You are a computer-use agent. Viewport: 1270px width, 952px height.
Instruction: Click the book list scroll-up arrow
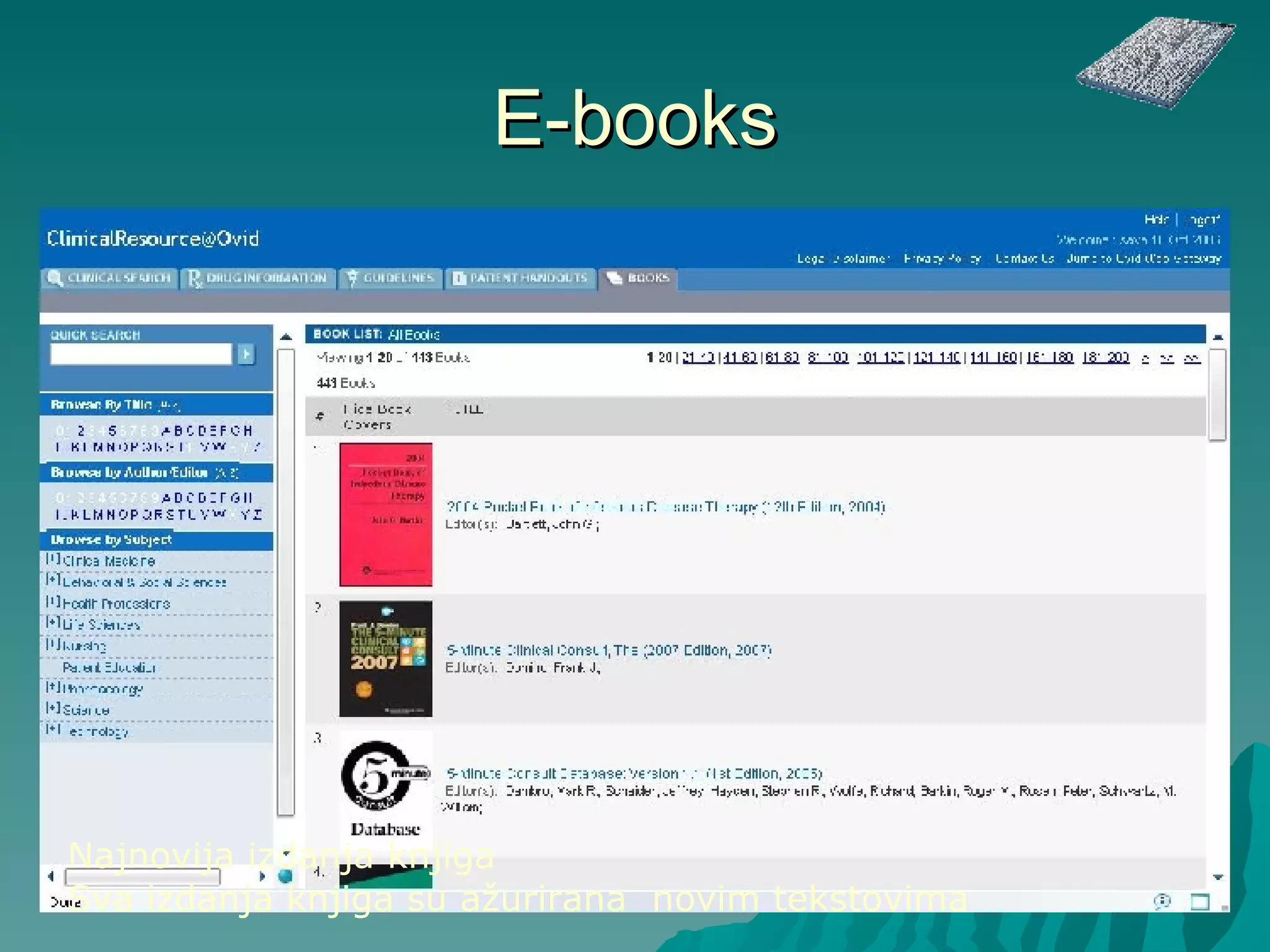click(1218, 337)
